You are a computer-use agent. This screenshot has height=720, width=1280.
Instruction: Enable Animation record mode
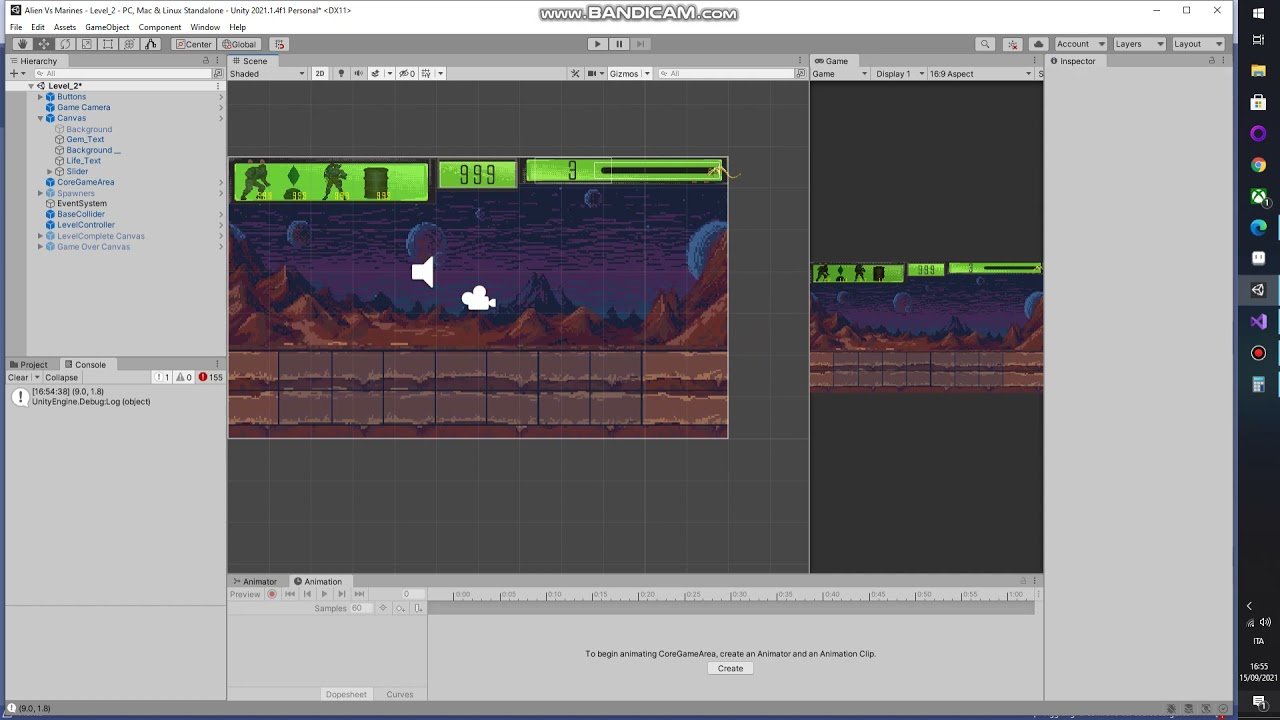[x=271, y=594]
